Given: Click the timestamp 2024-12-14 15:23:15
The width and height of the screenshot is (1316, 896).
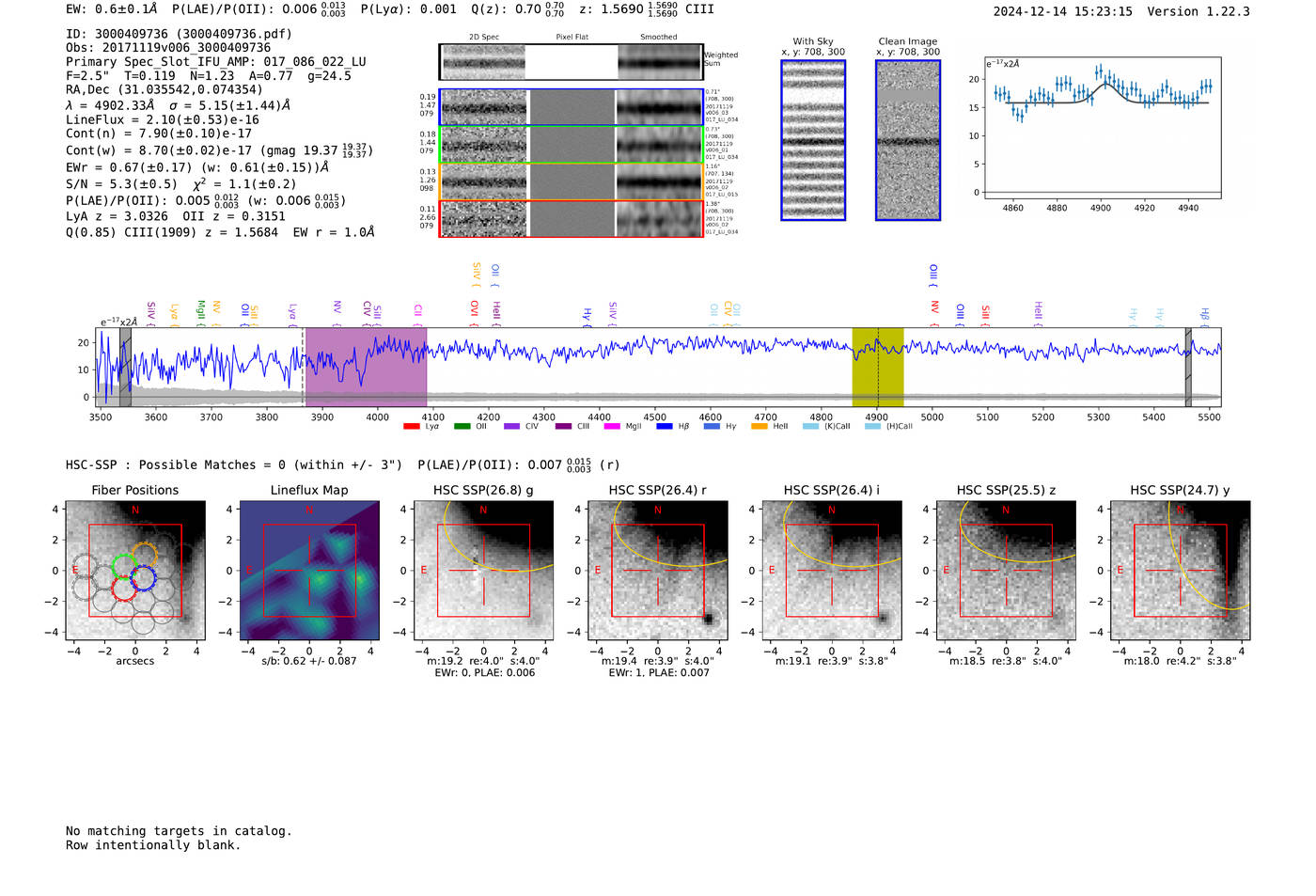Looking at the screenshot, I should click(1063, 11).
